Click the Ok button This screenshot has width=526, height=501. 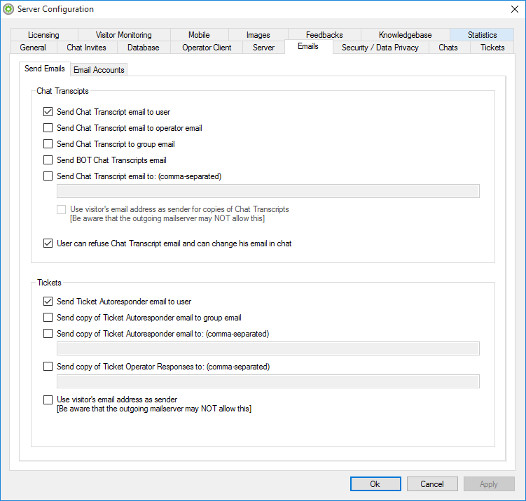tap(375, 484)
